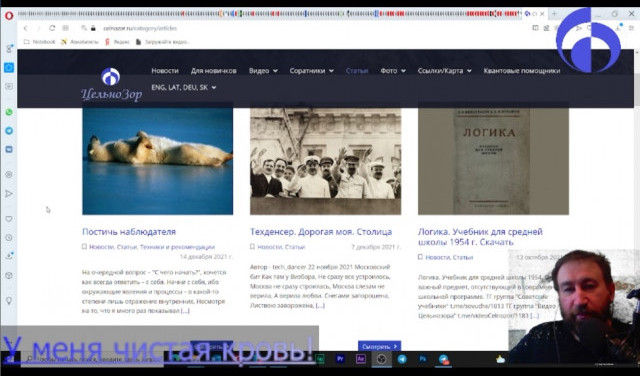
Task: Open the Загружайте видео bookmark
Action: [163, 42]
